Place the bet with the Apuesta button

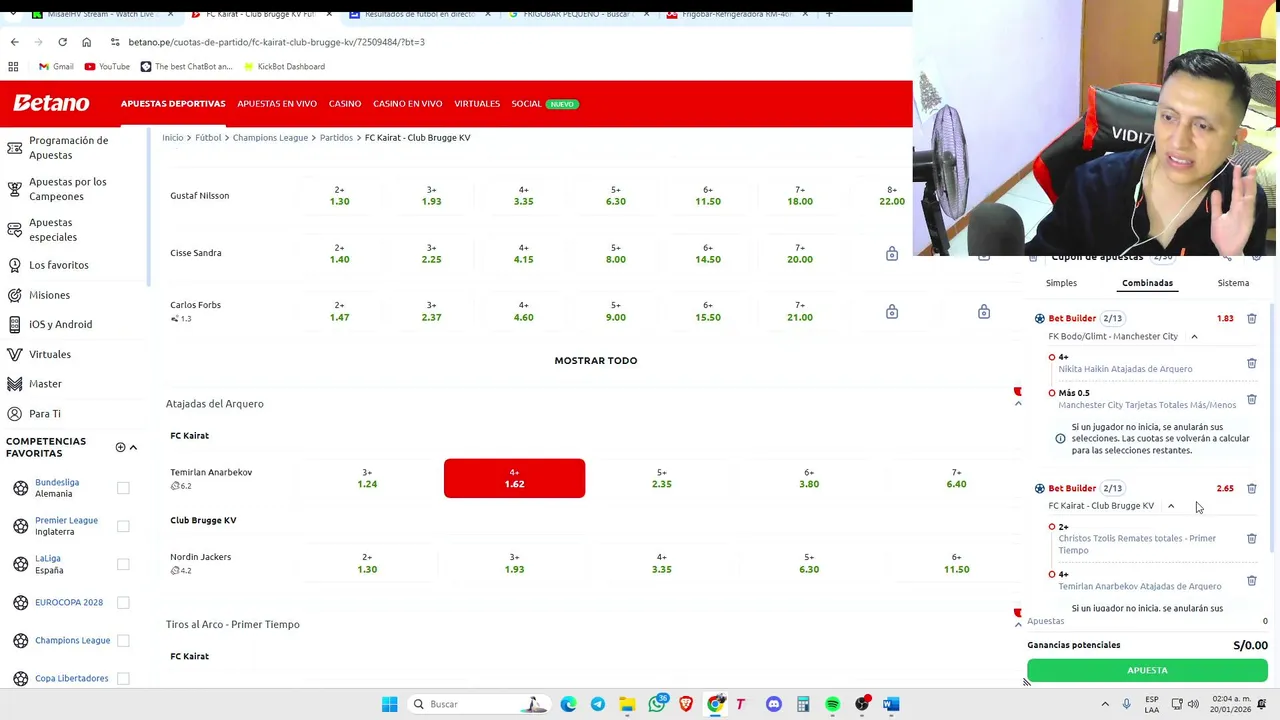(x=1147, y=670)
